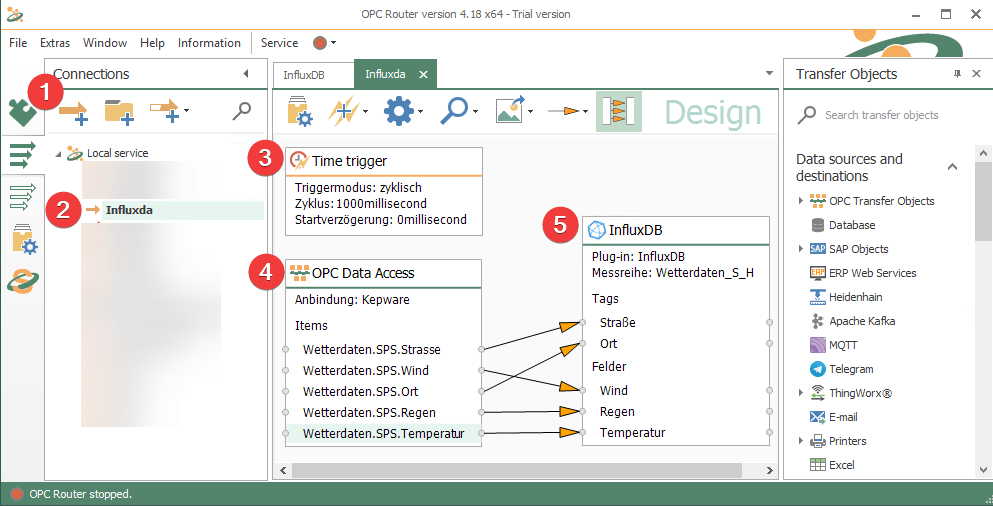Collapse the Data sources and destinations section
This screenshot has width=993, height=506.
[x=952, y=167]
